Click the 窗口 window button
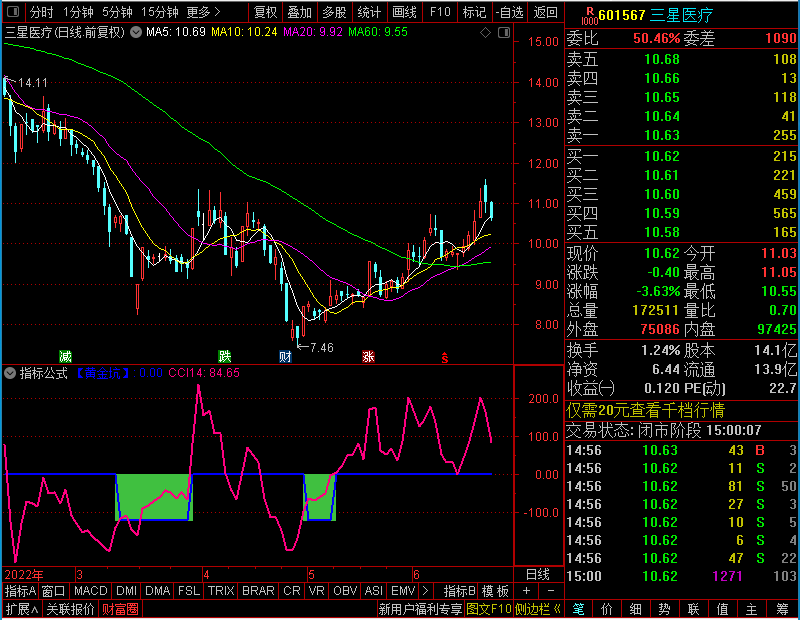 pos(54,591)
